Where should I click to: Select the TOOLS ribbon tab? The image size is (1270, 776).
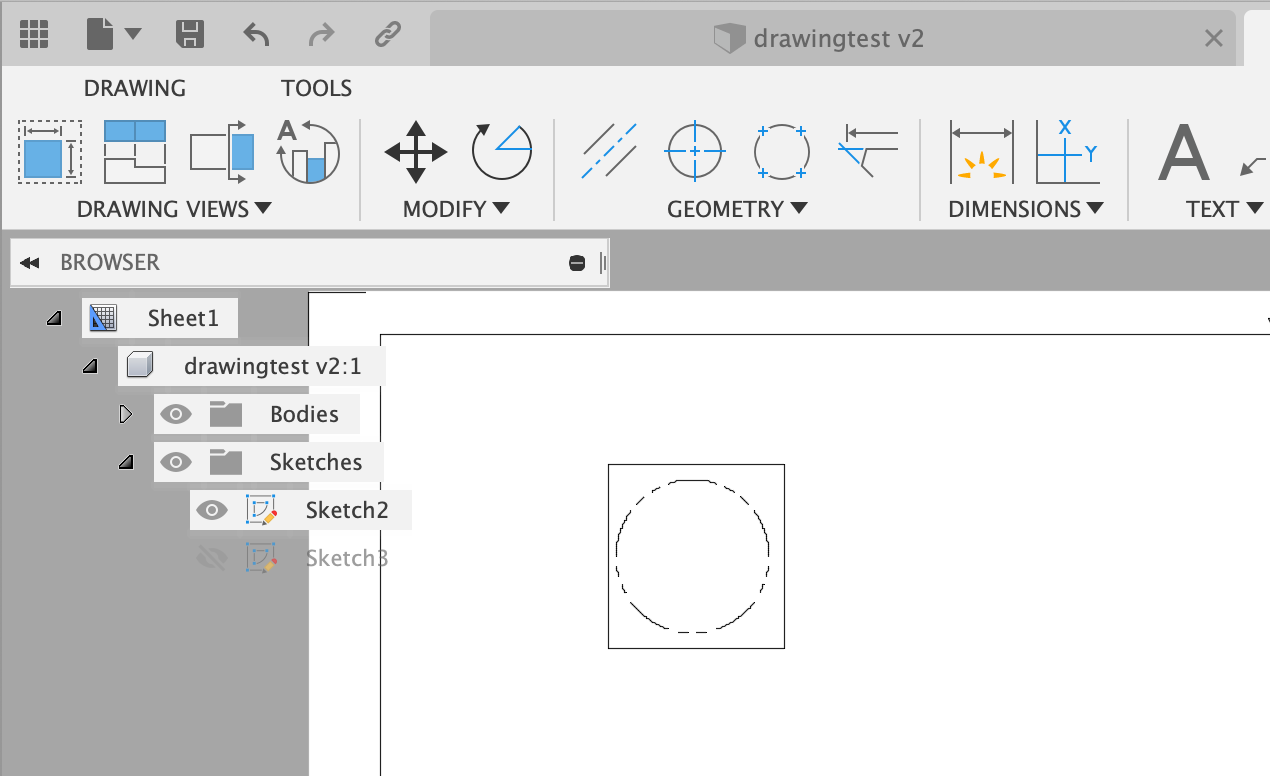[316, 88]
